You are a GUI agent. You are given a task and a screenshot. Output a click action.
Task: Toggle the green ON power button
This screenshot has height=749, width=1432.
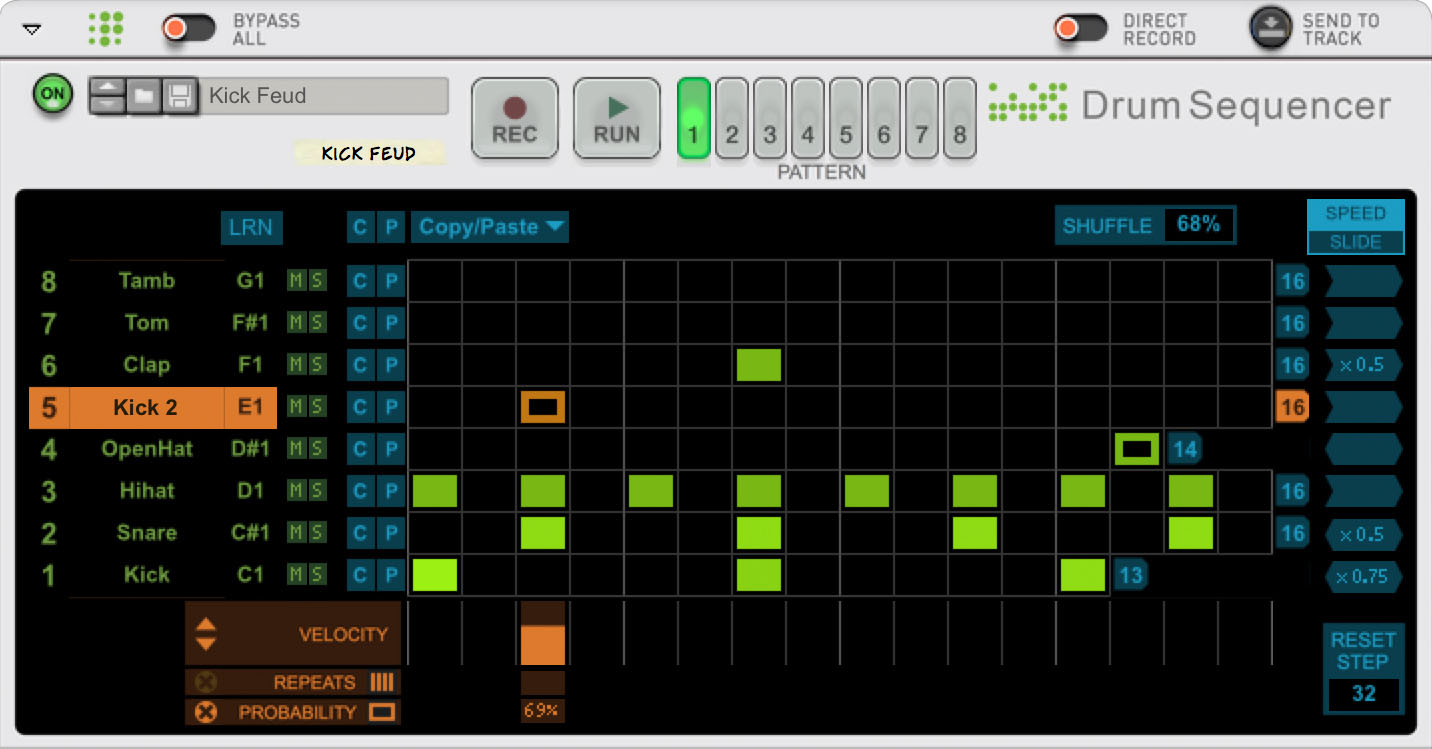pos(53,95)
